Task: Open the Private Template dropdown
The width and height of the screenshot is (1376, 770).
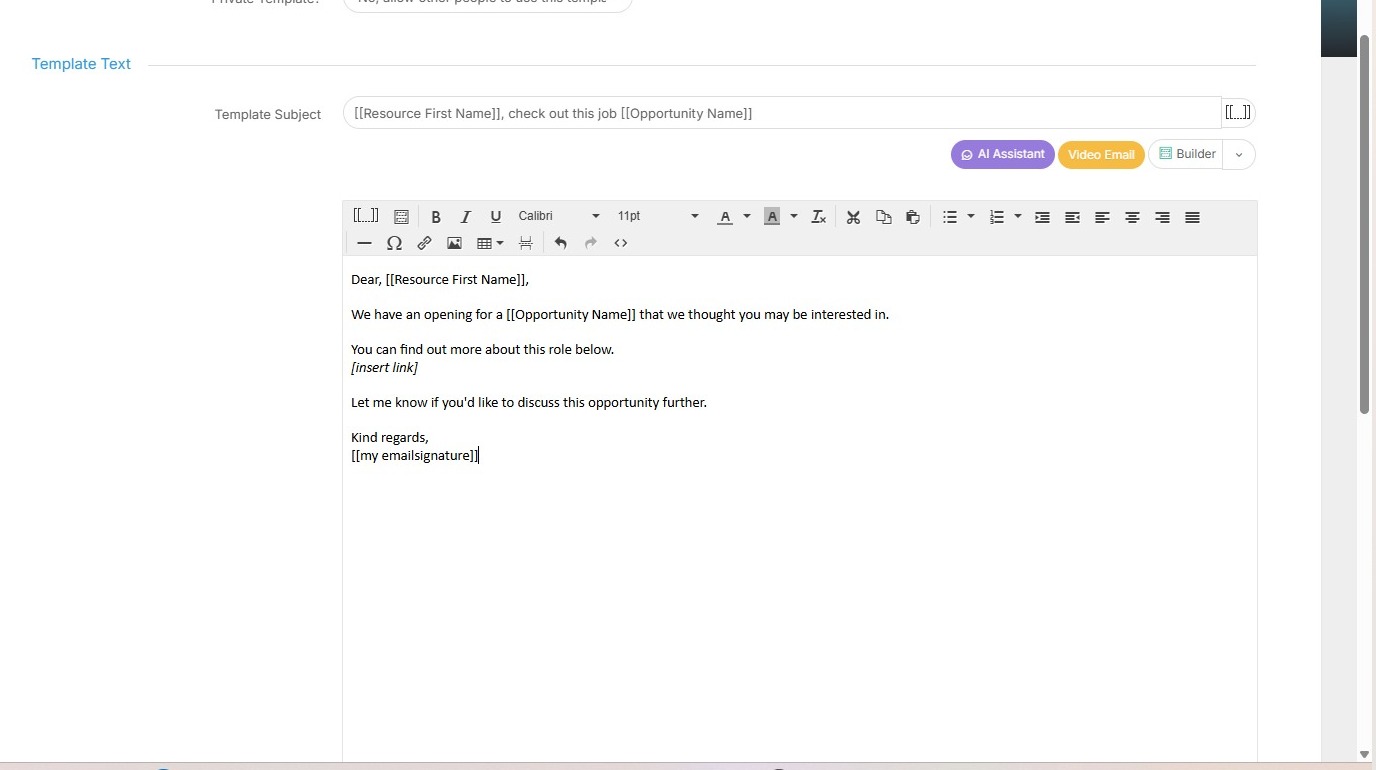Action: pyautogui.click(x=488, y=3)
